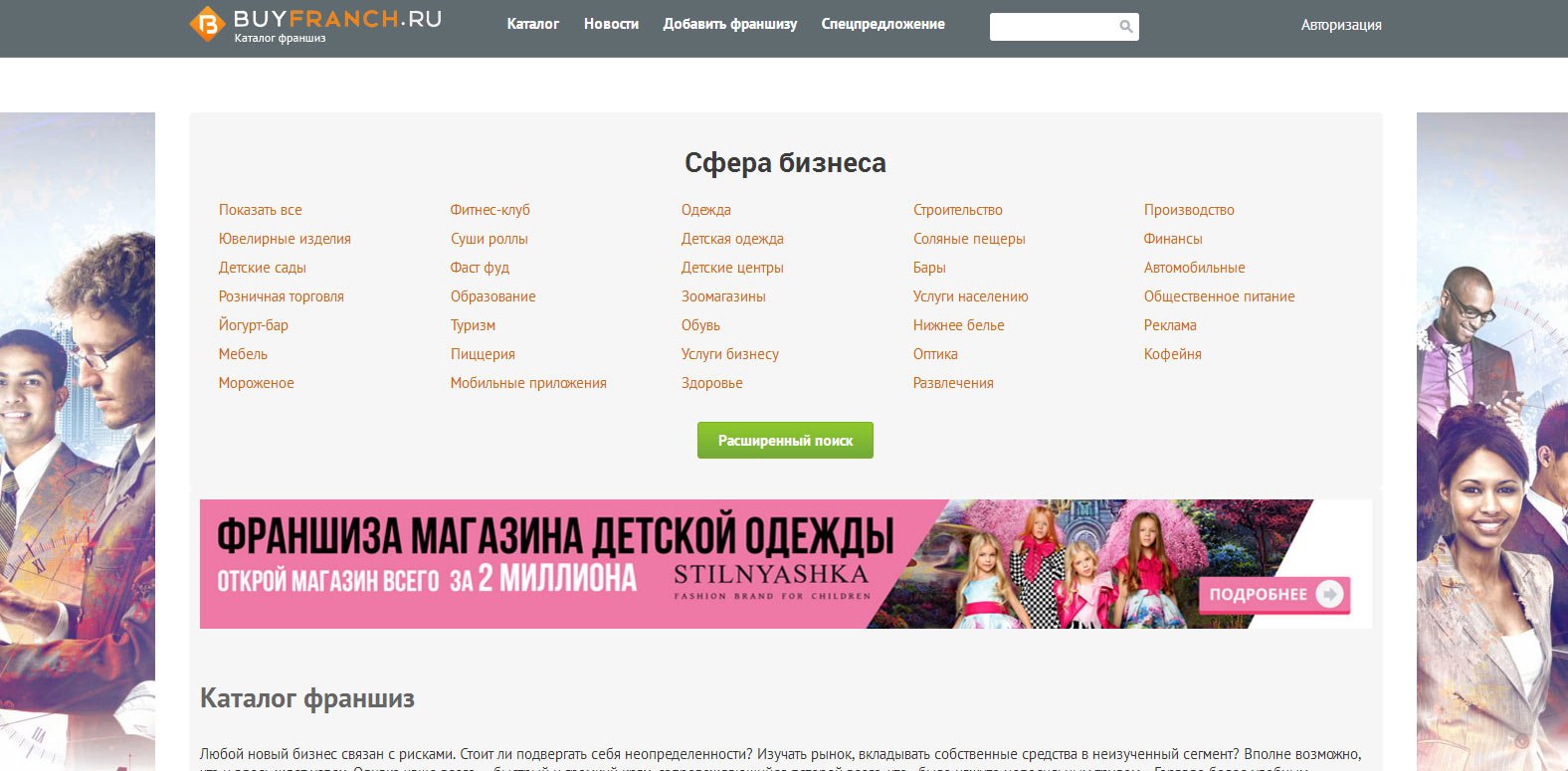This screenshot has width=1568, height=771.
Task: Open the Автомобильные category
Action: click(x=1195, y=268)
